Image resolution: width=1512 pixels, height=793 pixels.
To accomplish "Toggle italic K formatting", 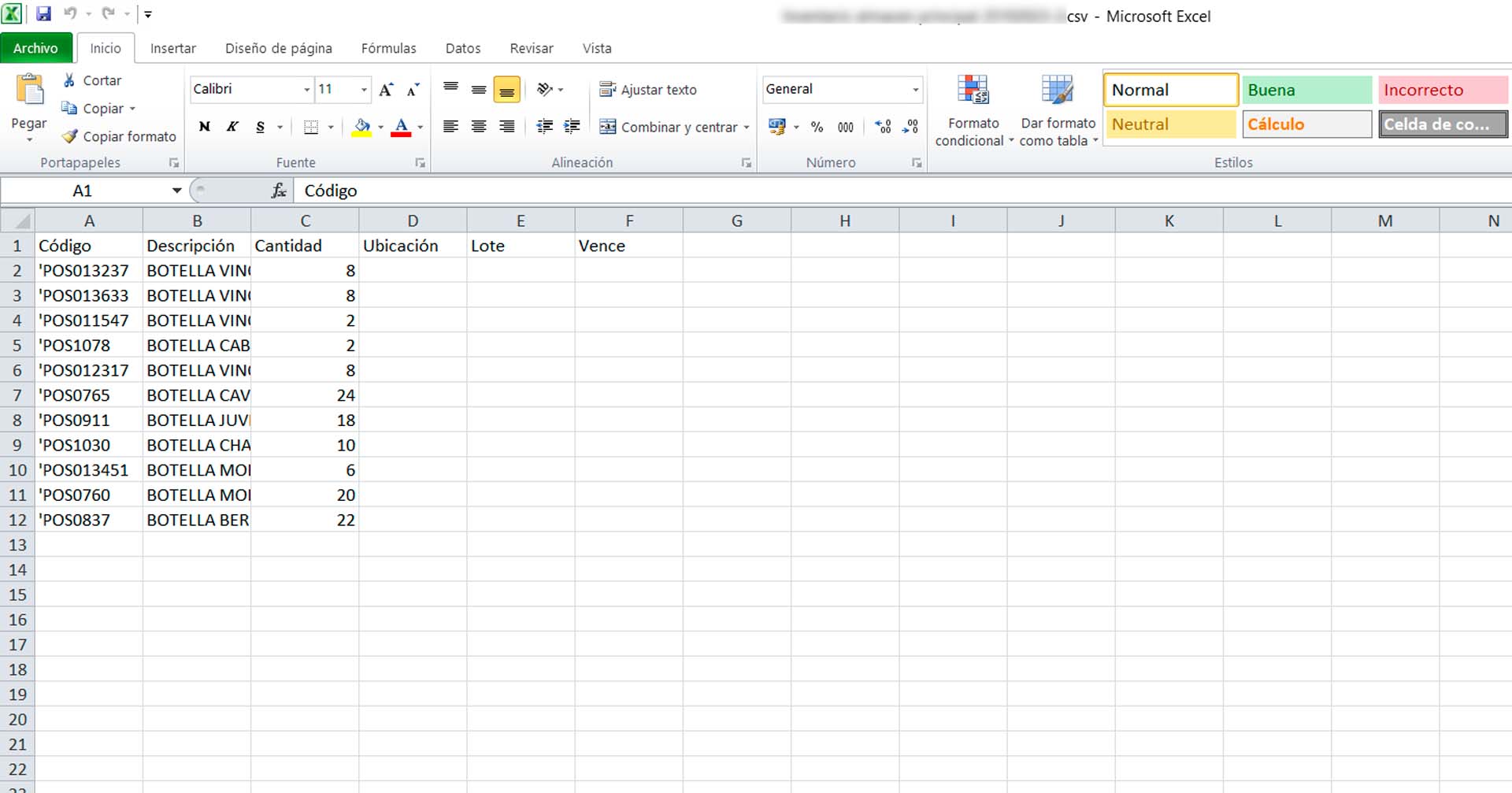I will click(x=232, y=127).
